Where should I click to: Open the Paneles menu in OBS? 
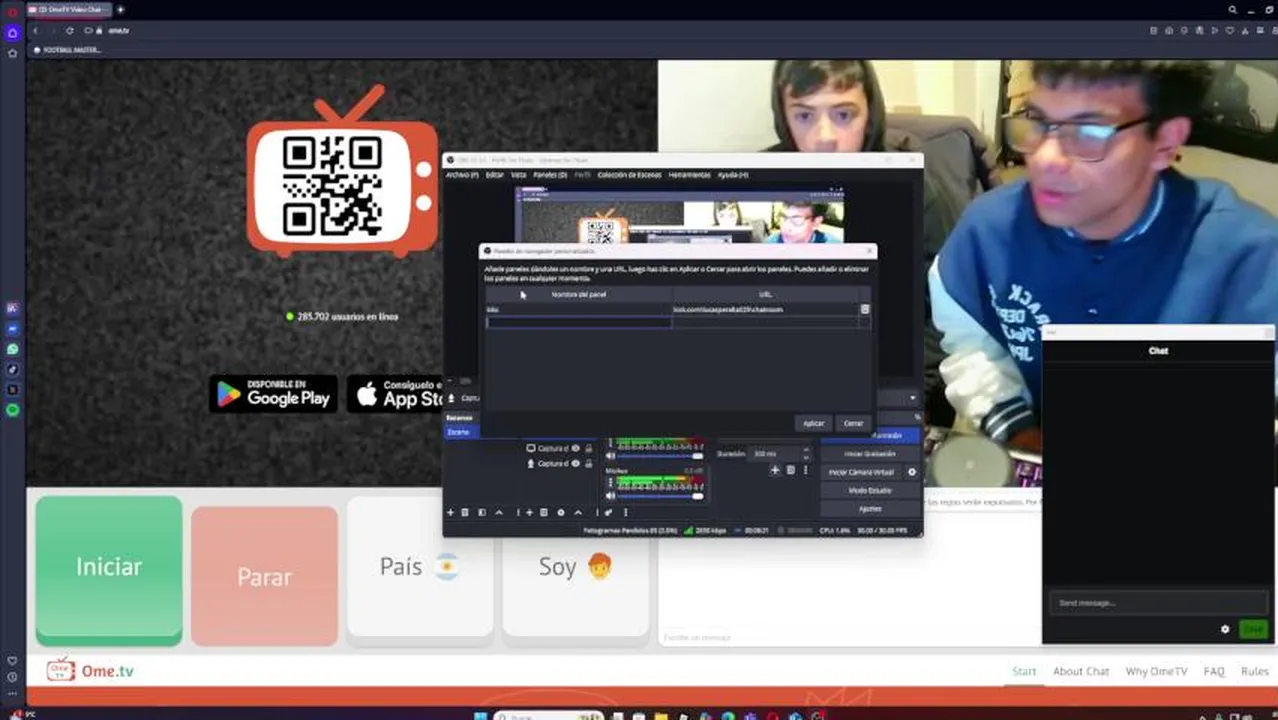550,175
